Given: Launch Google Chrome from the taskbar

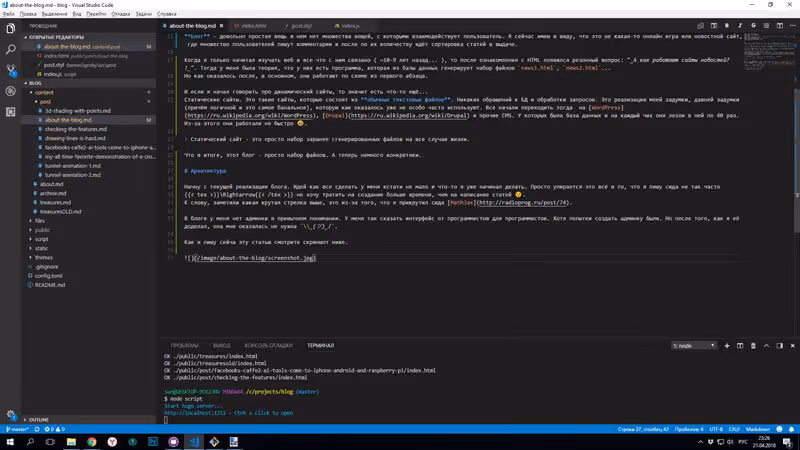Looking at the screenshot, I should click(91, 442).
